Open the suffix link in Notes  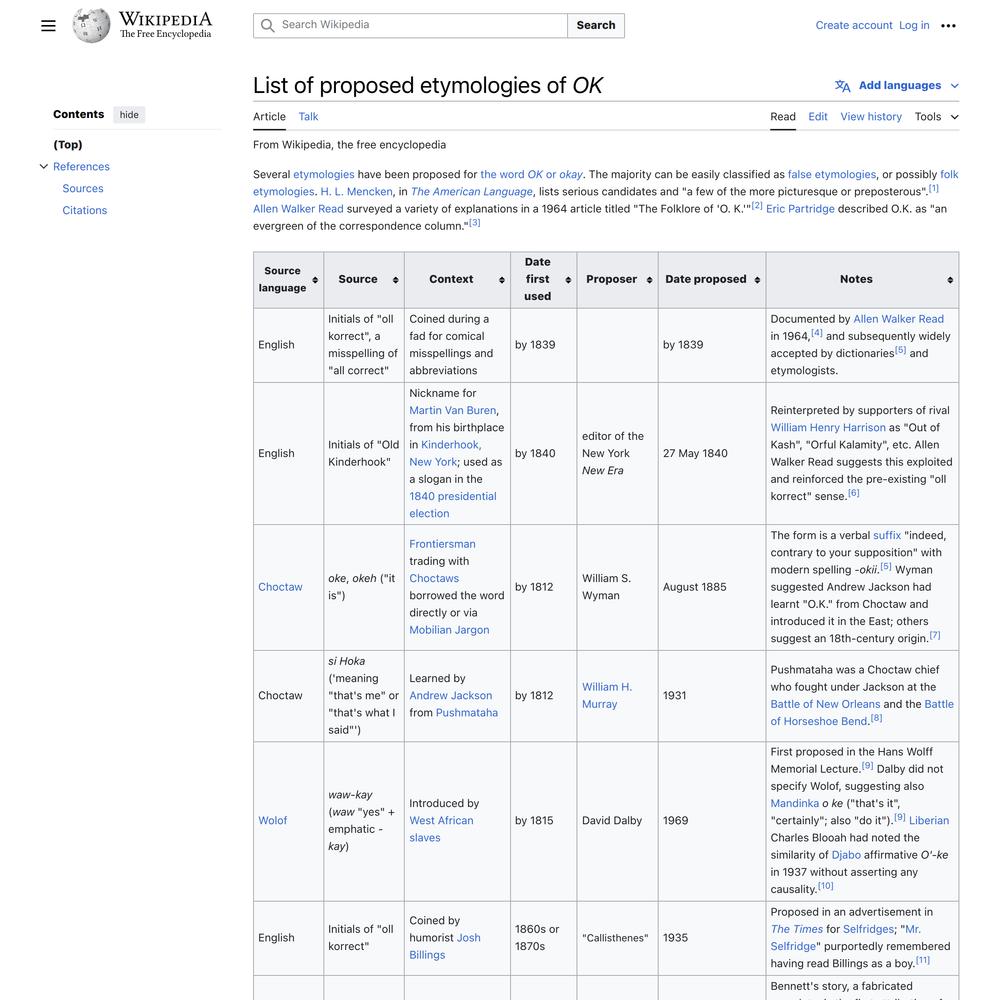point(886,536)
